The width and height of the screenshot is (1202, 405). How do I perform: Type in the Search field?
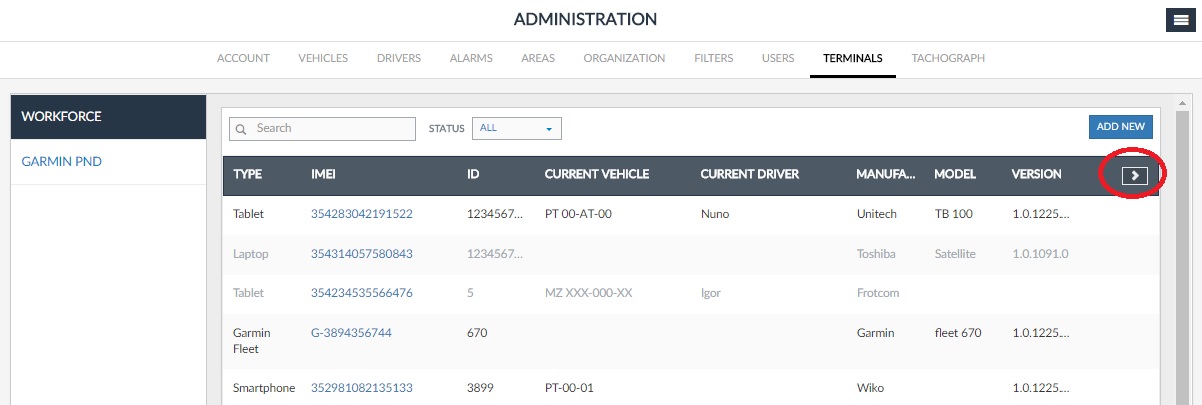coord(330,129)
